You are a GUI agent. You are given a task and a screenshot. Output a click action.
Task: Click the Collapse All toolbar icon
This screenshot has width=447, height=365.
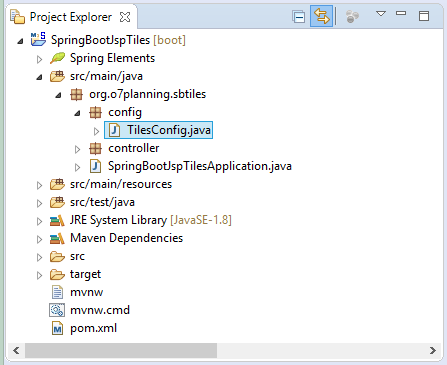(298, 16)
